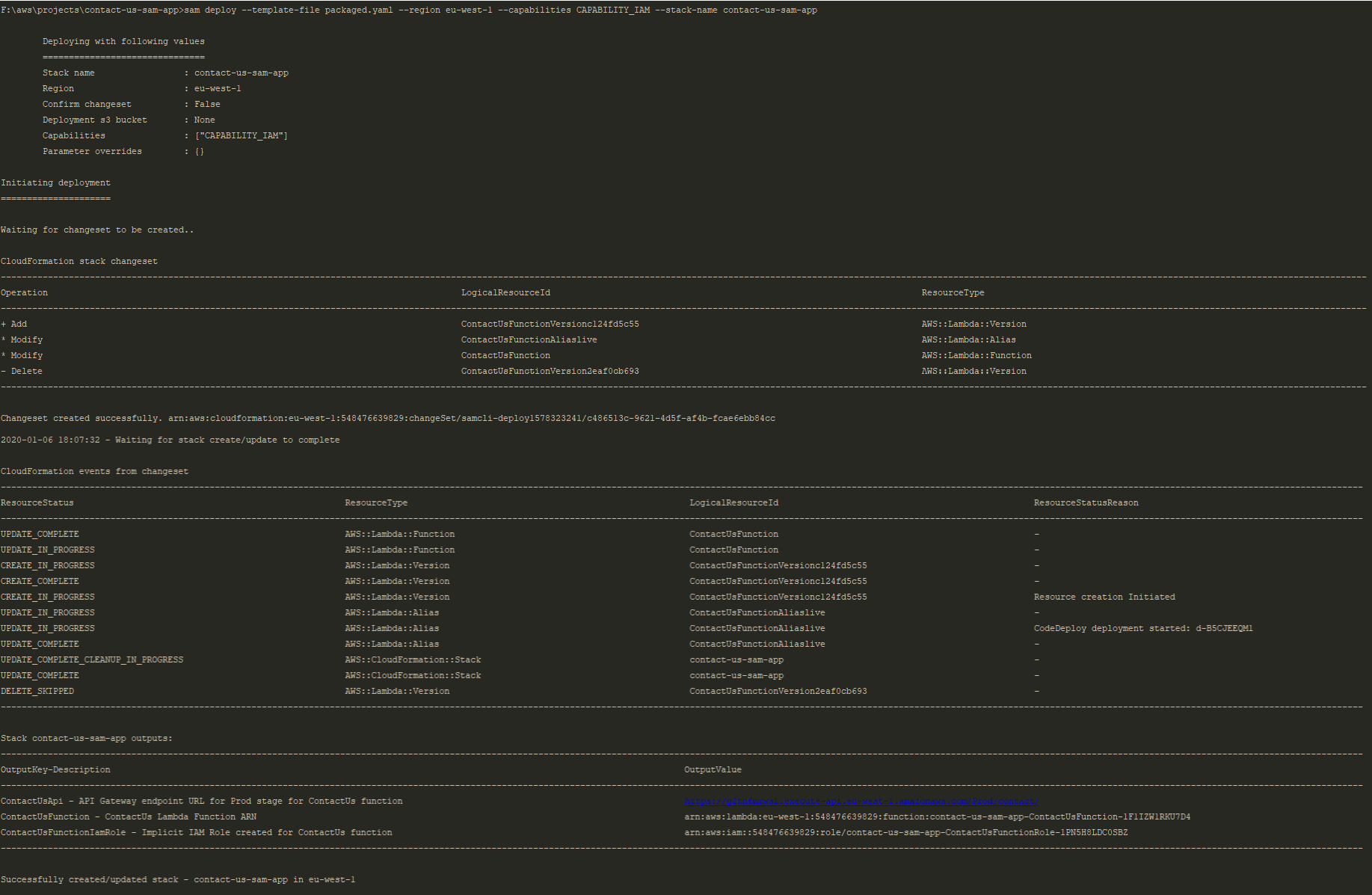This screenshot has height=895, width=1372.
Task: Click the 'UPDATE_COMPLETE_CLEANUP_IN_PROGRESS' status
Action: click(x=92, y=660)
